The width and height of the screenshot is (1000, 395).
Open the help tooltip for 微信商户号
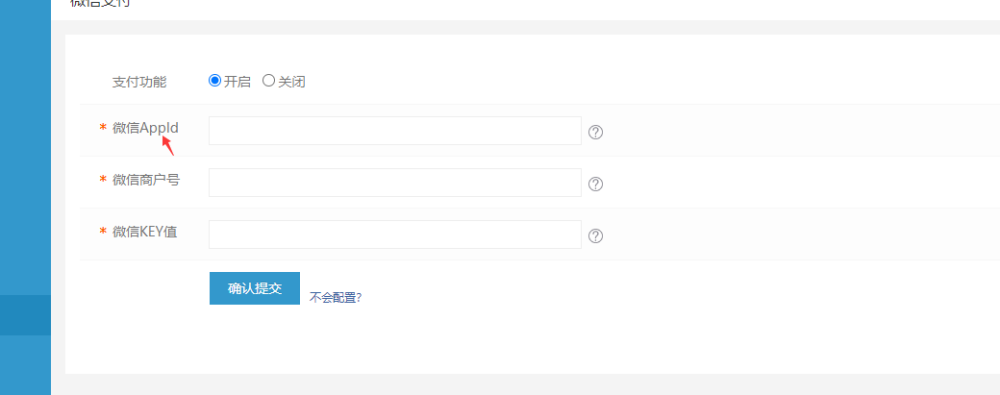click(x=595, y=184)
